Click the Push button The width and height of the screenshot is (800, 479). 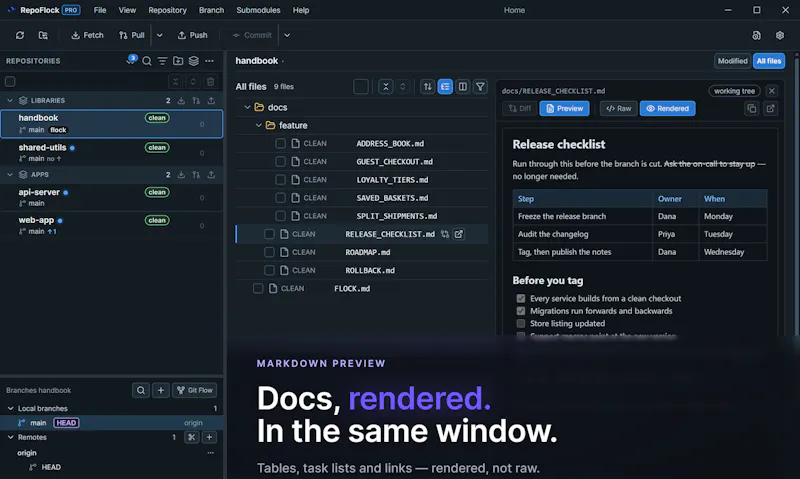(192, 35)
